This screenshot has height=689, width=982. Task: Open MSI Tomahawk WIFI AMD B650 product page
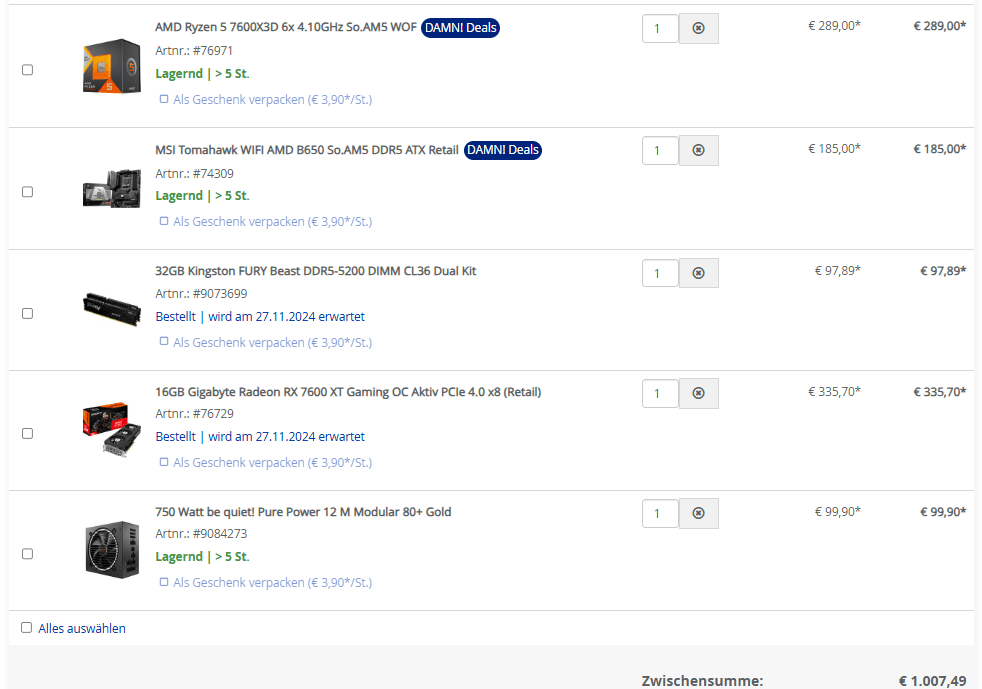coord(307,150)
